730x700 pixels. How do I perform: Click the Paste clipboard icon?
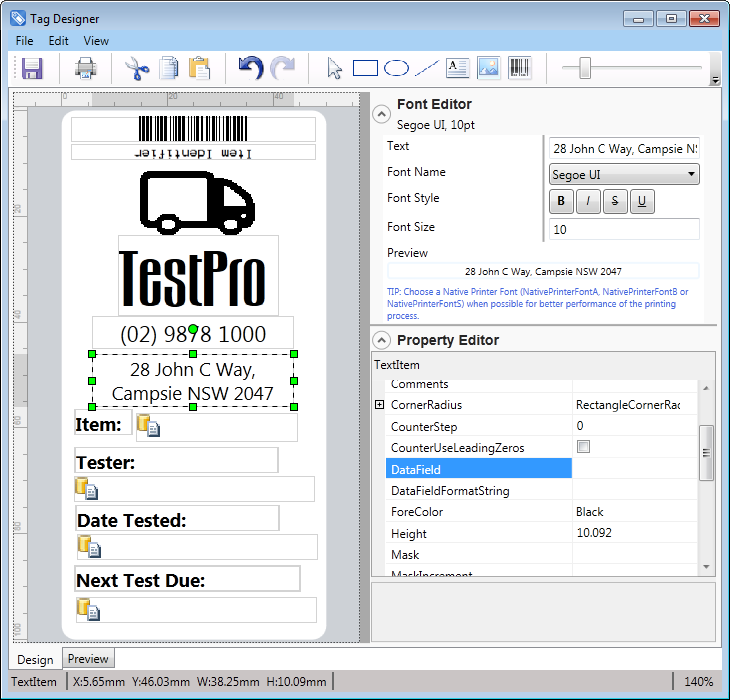tap(200, 68)
